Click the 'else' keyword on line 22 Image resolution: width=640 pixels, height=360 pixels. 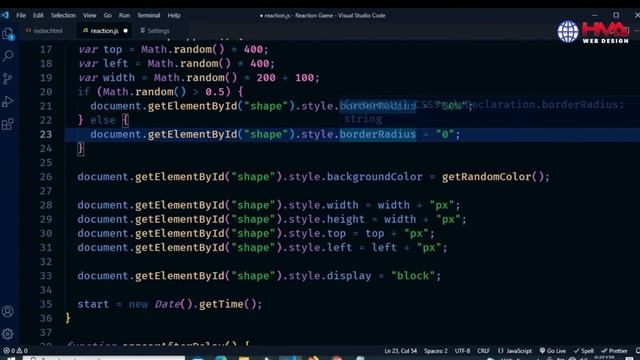click(103, 120)
